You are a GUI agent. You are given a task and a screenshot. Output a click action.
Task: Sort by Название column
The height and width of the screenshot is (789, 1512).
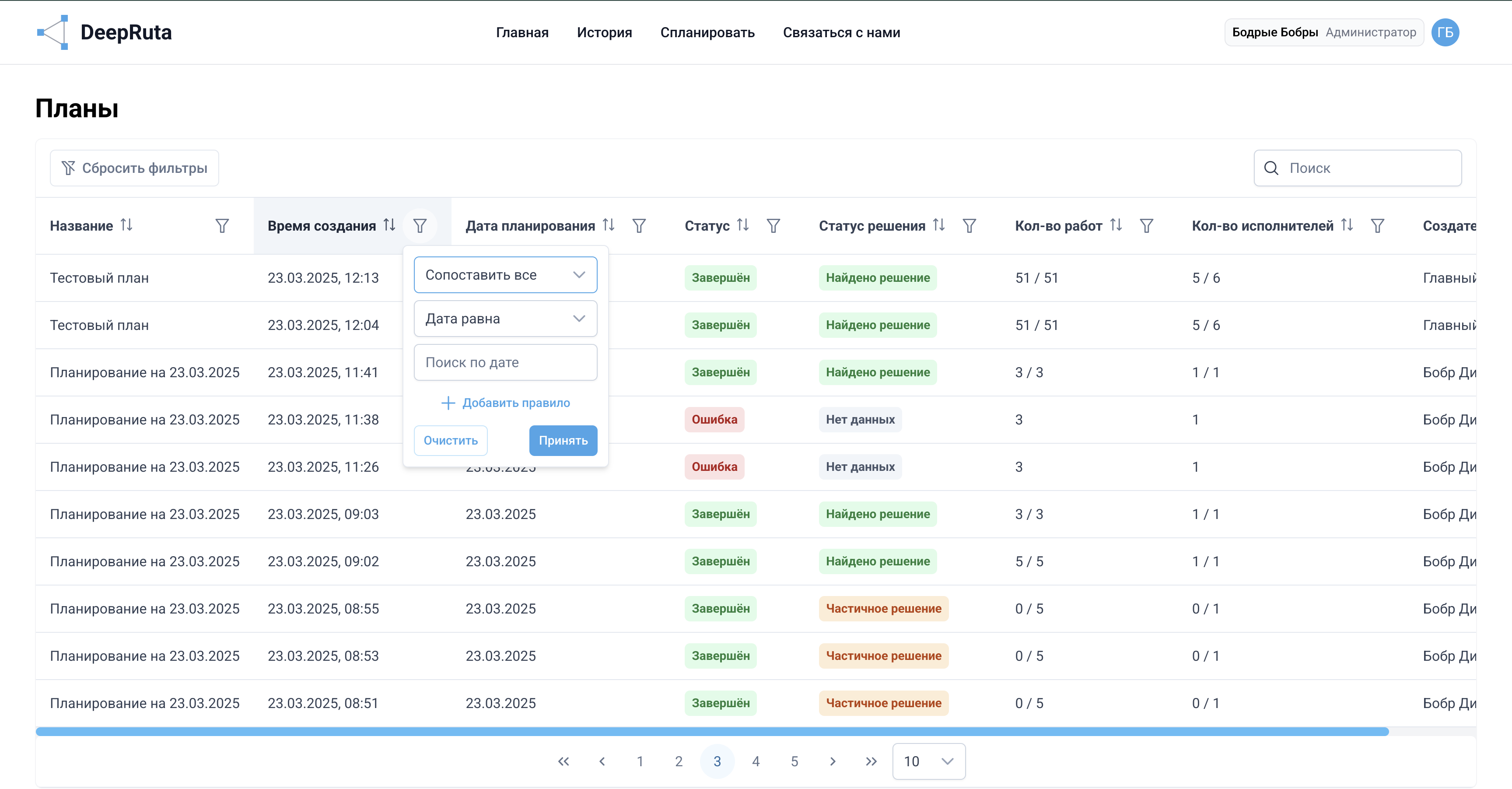127,225
